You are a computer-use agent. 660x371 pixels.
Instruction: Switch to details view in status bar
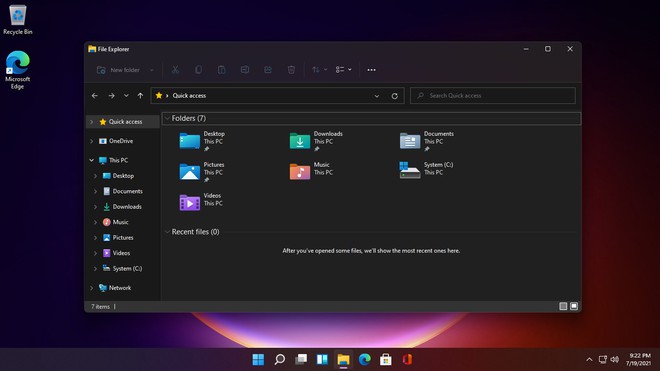563,307
